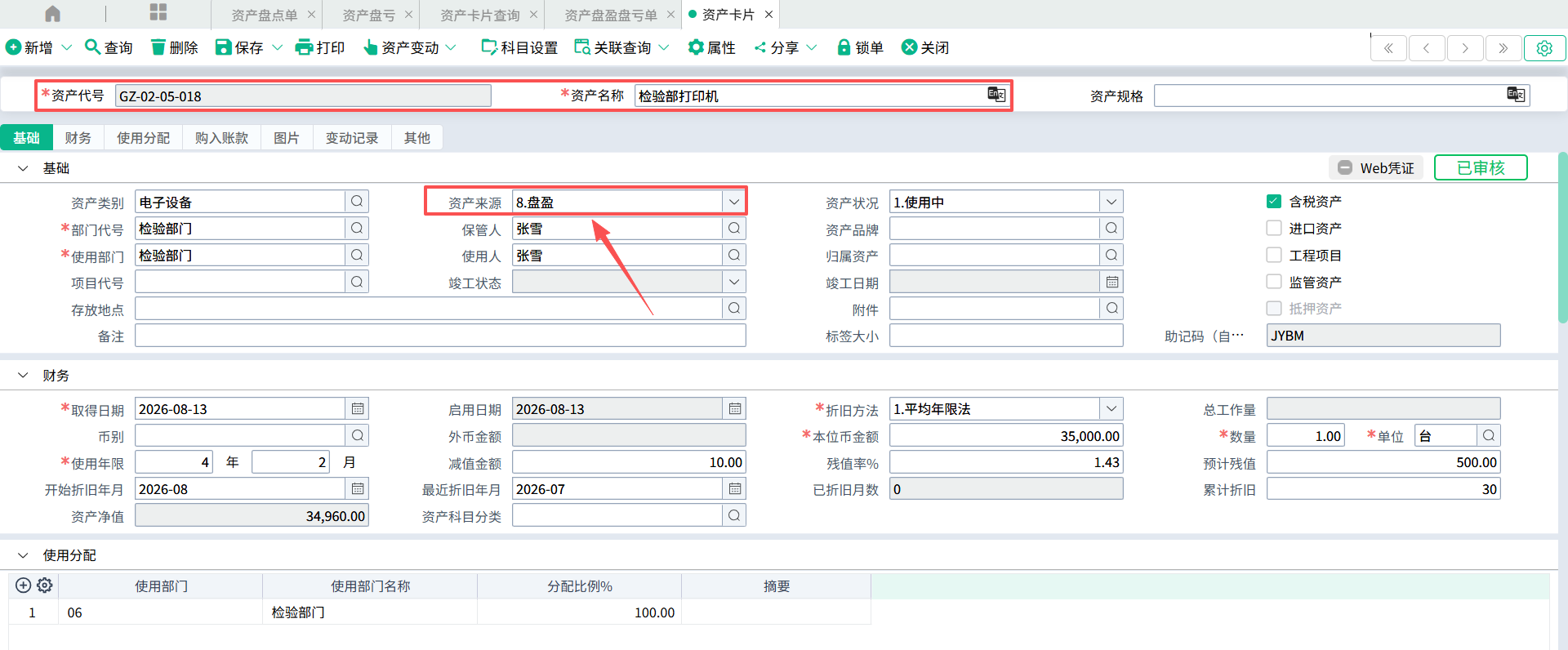Expand 折旧方法 dropdown
The width and height of the screenshot is (1568, 650).
click(x=1111, y=408)
